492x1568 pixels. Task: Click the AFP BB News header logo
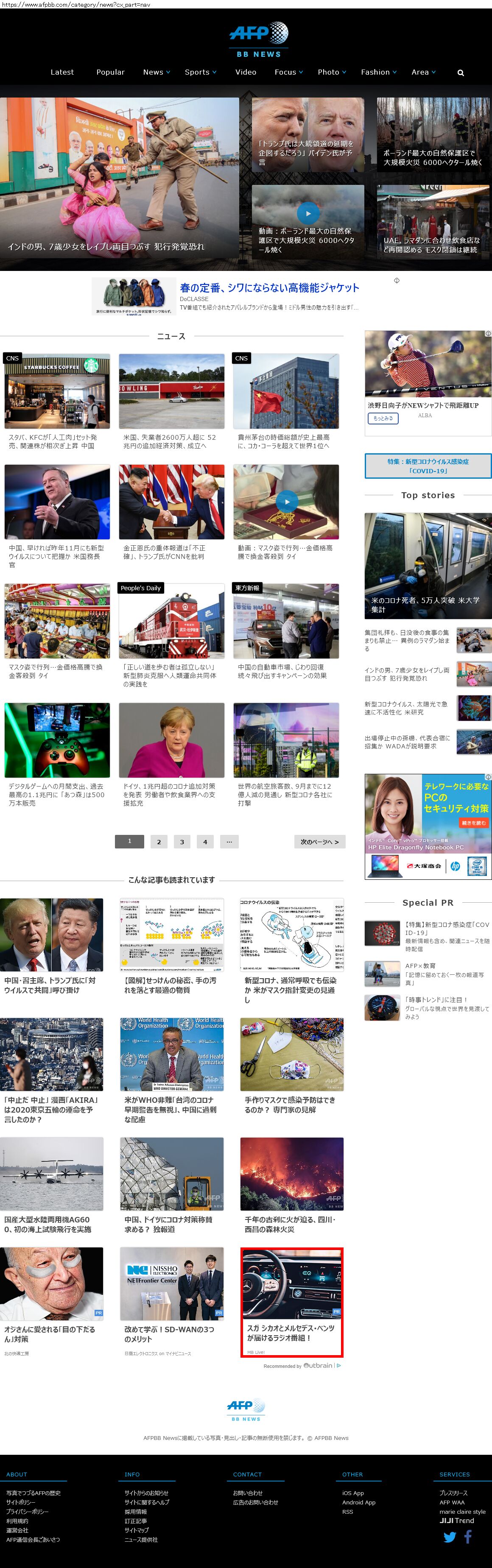[259, 39]
